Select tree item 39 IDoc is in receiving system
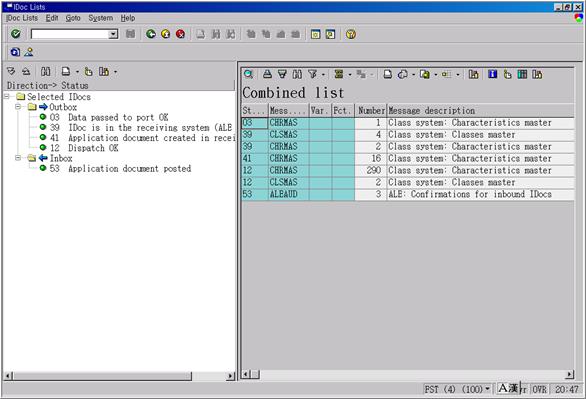 click(x=141, y=127)
